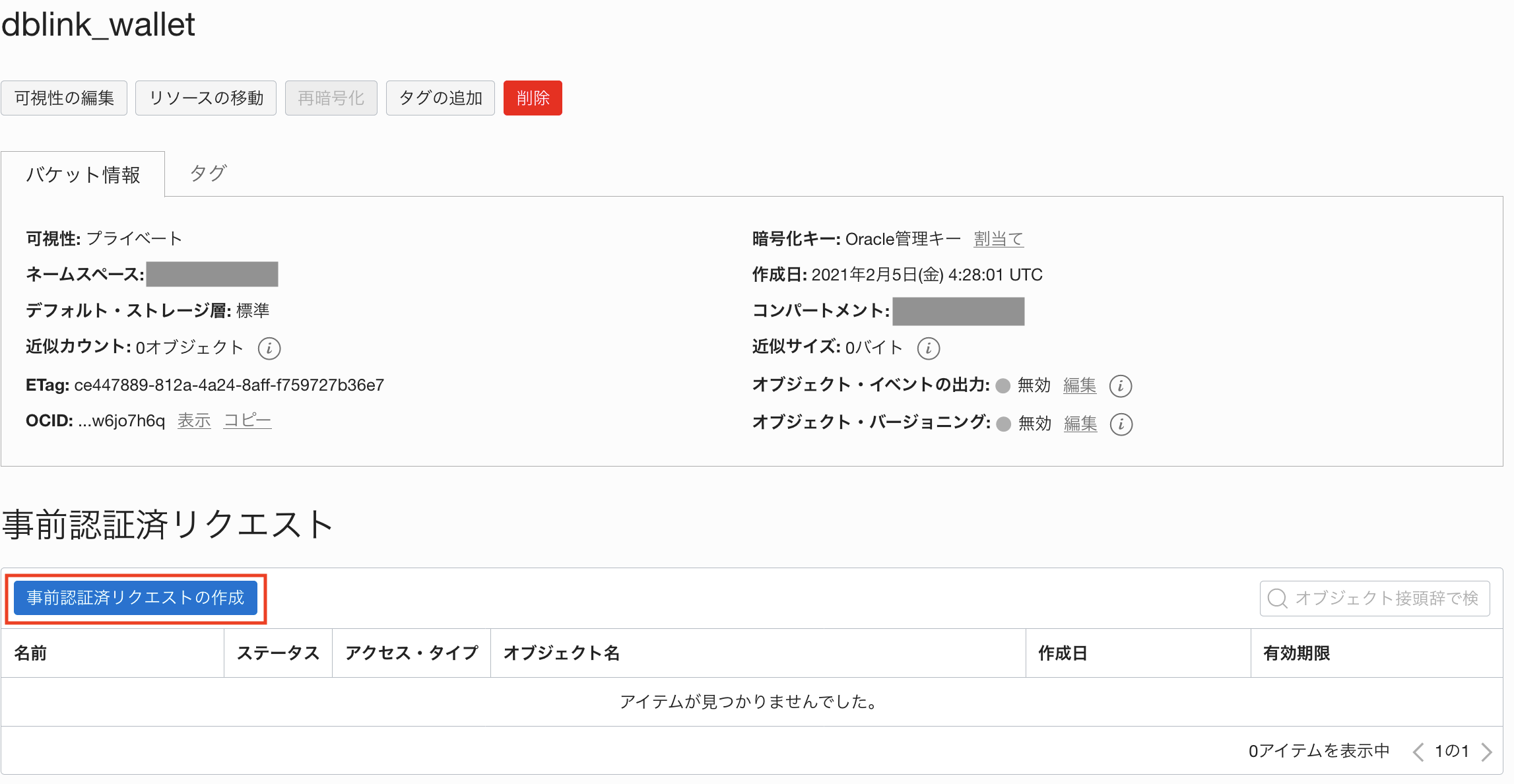Open info tooltip for オブジェクト・バージョニング
1514x784 pixels.
1123,424
